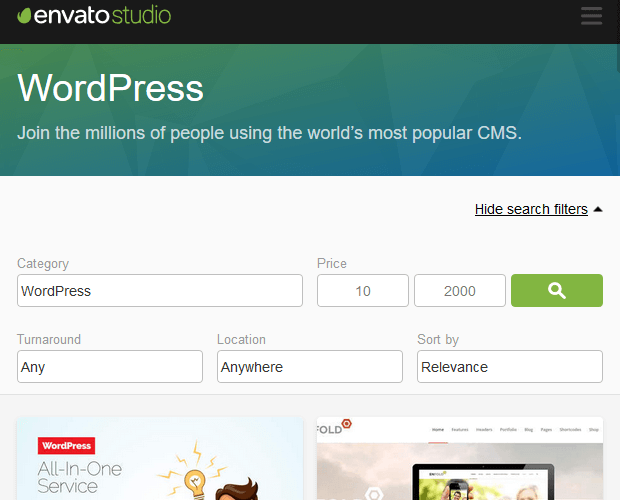The height and width of the screenshot is (500, 620).
Task: Click the green search magnifier button
Action: tap(557, 291)
